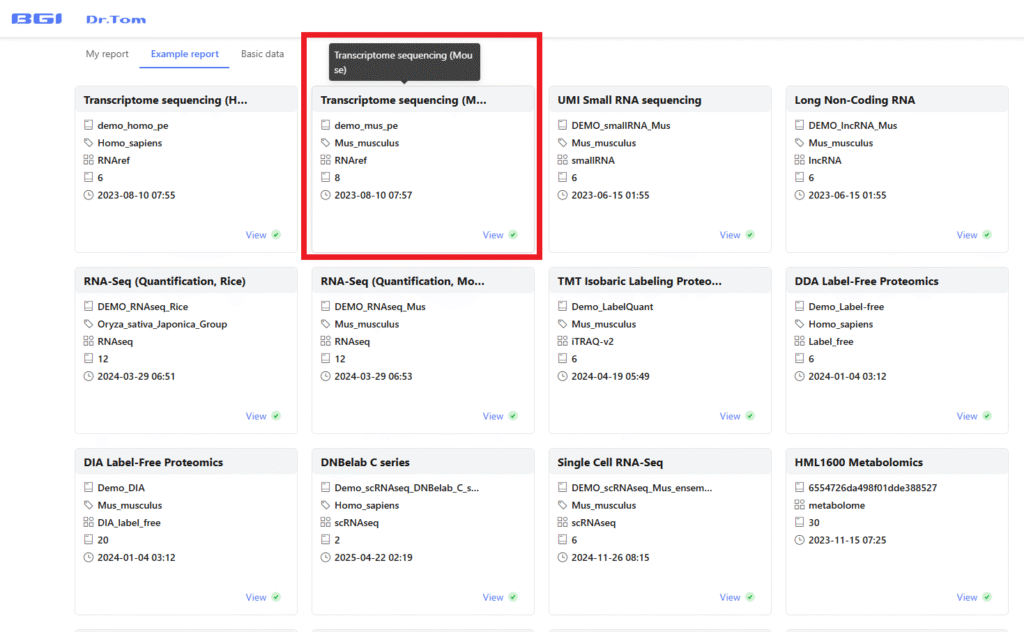Click green check icon on DNBelab C series card
Screen dimensions: 1024x632
(x=513, y=597)
